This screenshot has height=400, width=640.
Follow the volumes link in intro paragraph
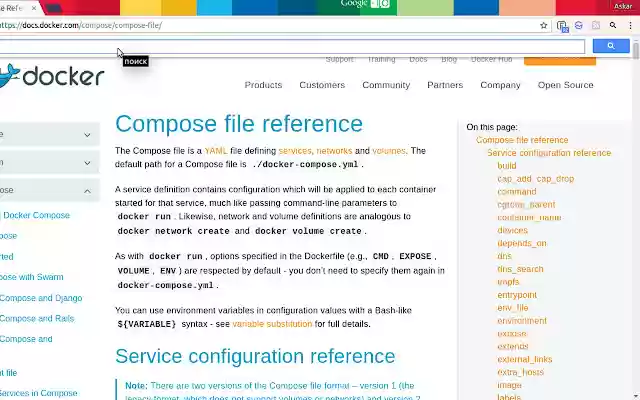pyautogui.click(x=389, y=151)
